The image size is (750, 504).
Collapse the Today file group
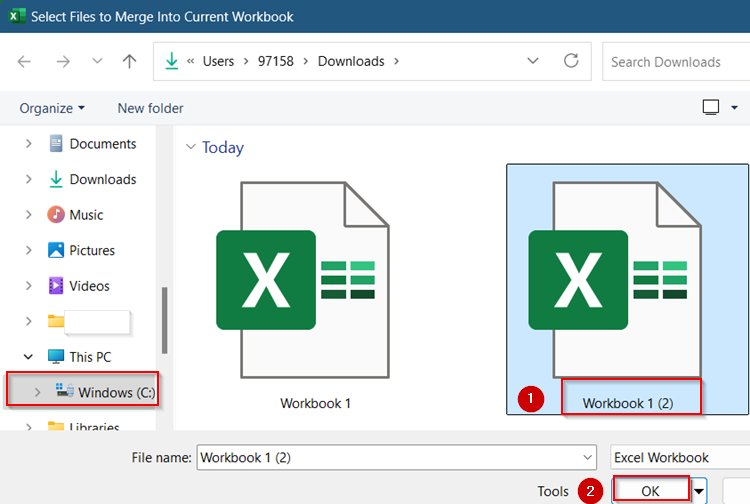coord(190,146)
